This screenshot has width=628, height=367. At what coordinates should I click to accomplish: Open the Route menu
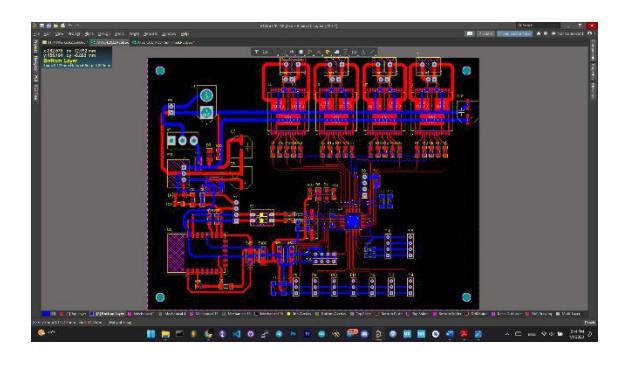tap(134, 34)
